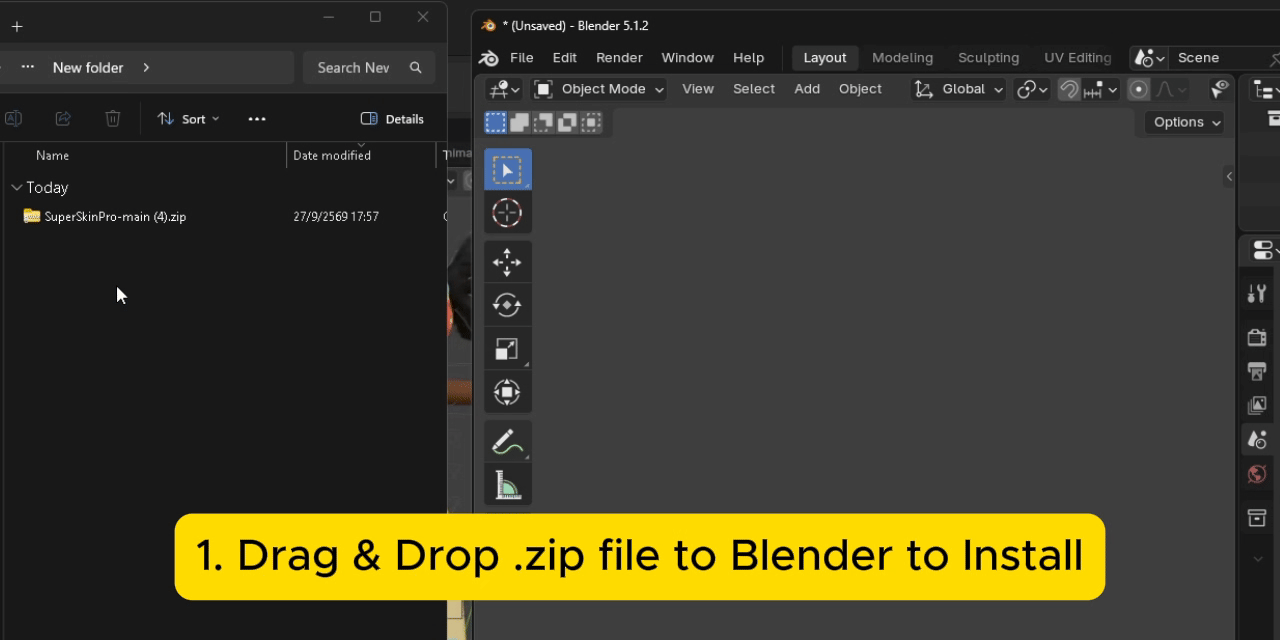Viewport: 1280px width, 640px height.
Task: Open the Render menu
Action: [x=619, y=58]
